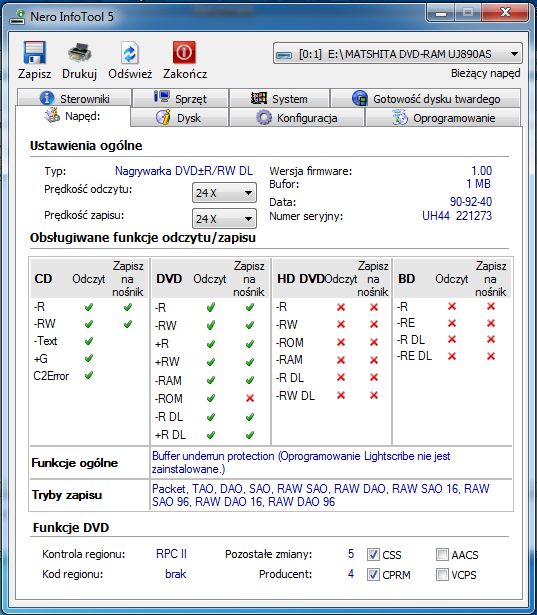The image size is (537, 615).
Task: Click the Sprzęt tab computer icon
Action: (162, 97)
